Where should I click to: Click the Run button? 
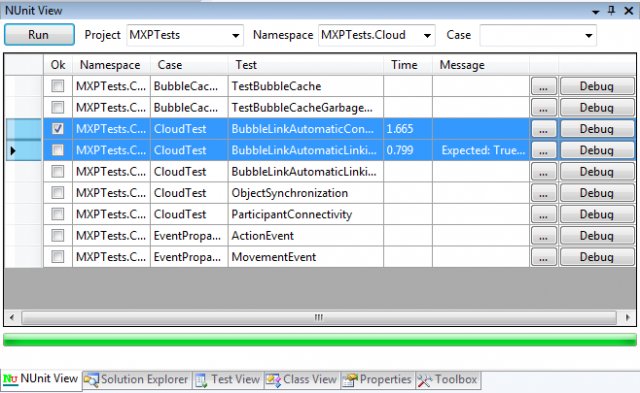tap(39, 35)
